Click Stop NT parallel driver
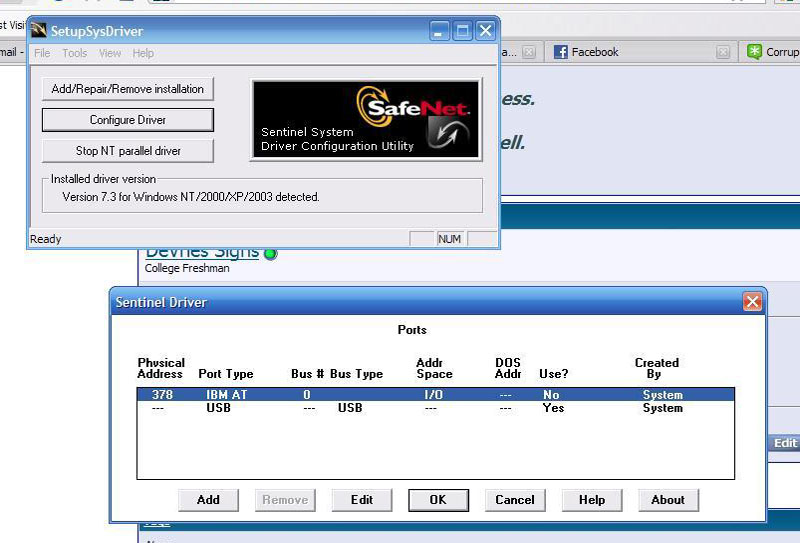Image resolution: width=800 pixels, height=543 pixels. 128,151
